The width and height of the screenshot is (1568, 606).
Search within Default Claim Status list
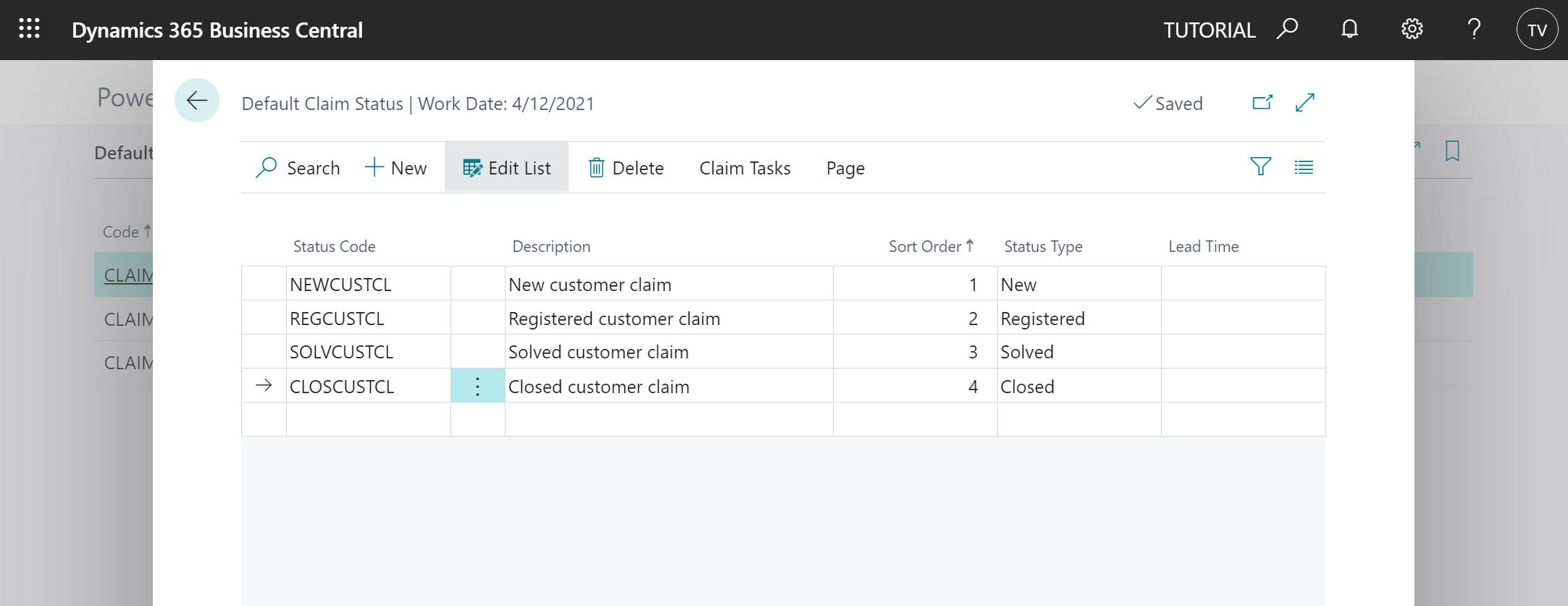tap(298, 168)
